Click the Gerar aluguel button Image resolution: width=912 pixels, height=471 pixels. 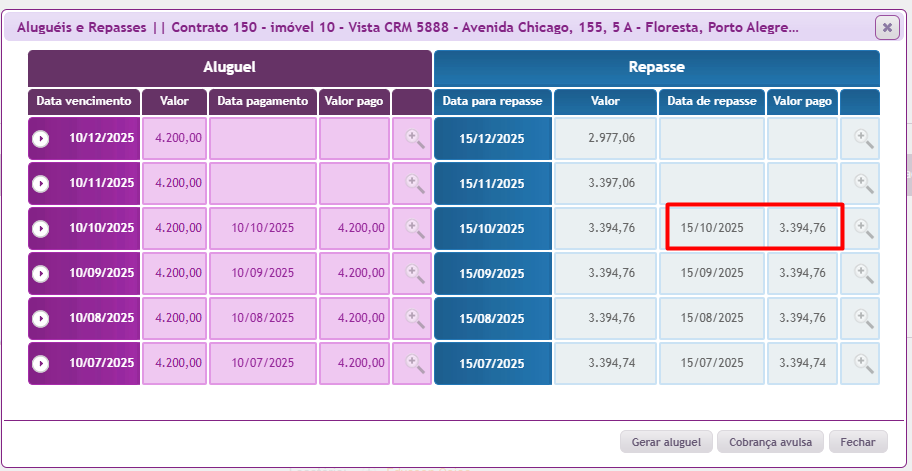coord(666,442)
